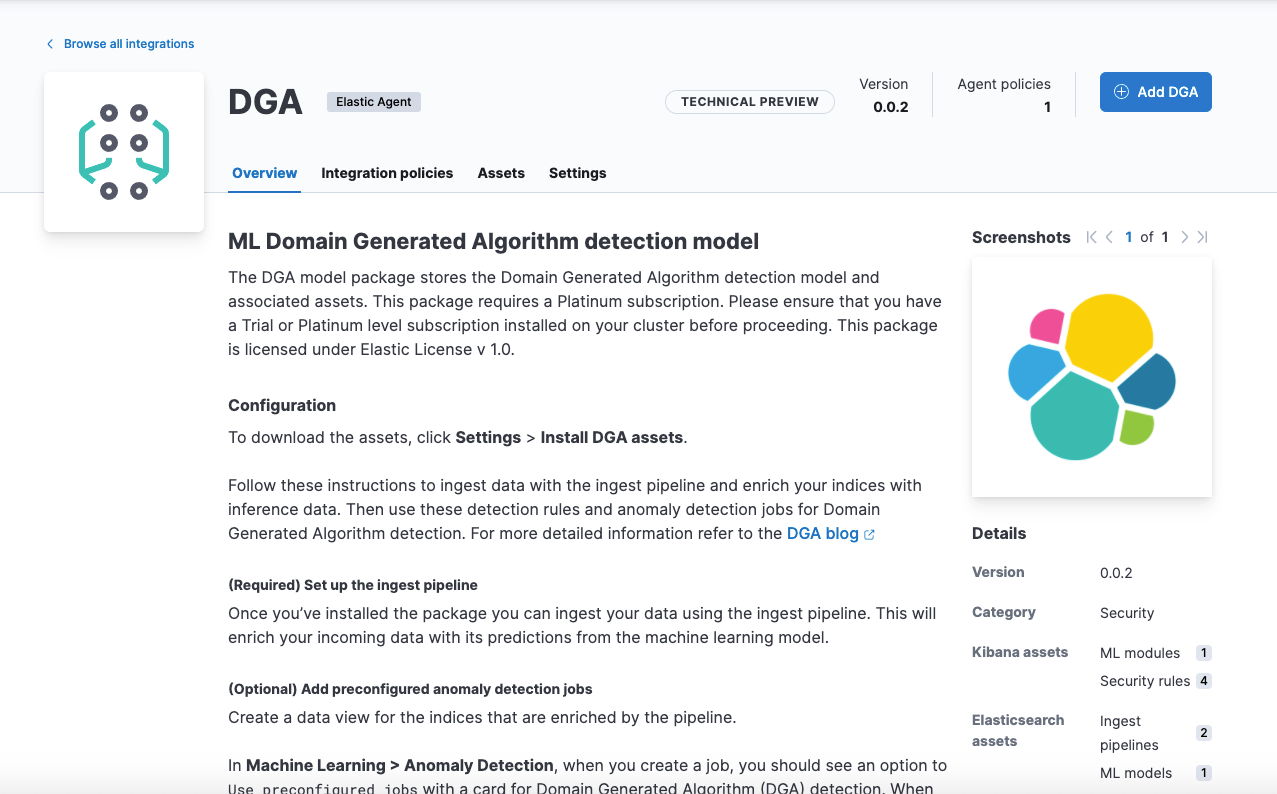
Task: Select the Overview tab
Action: [264, 173]
